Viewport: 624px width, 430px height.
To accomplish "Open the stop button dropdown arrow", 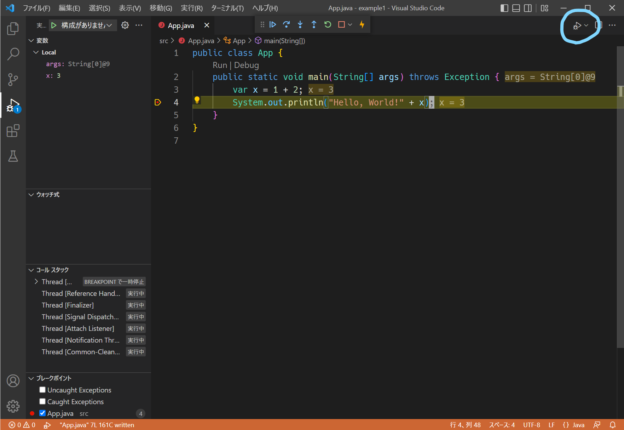I will [x=350, y=25].
